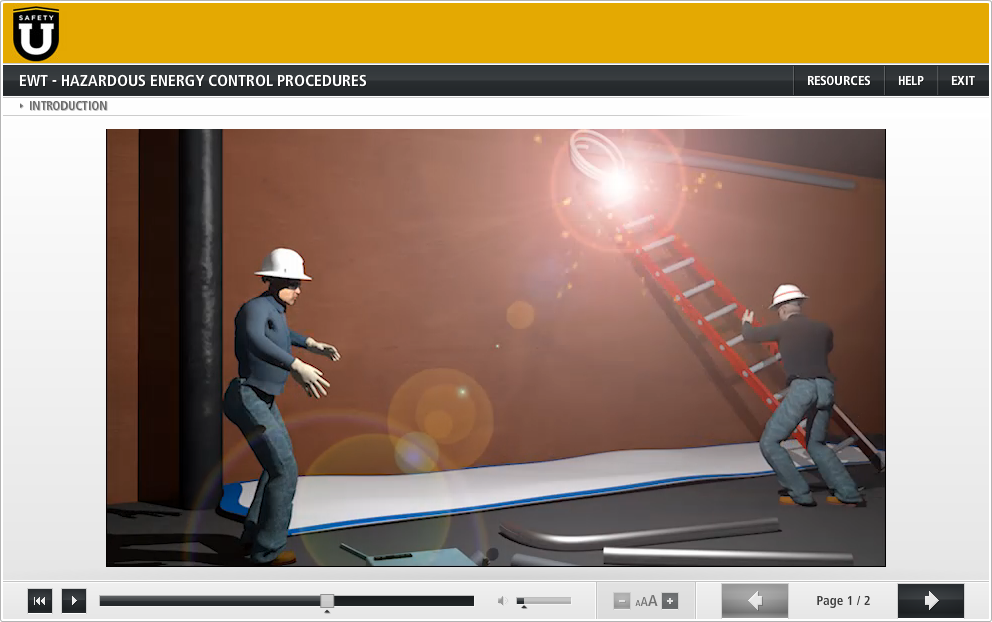Click the EXIT button

962,80
